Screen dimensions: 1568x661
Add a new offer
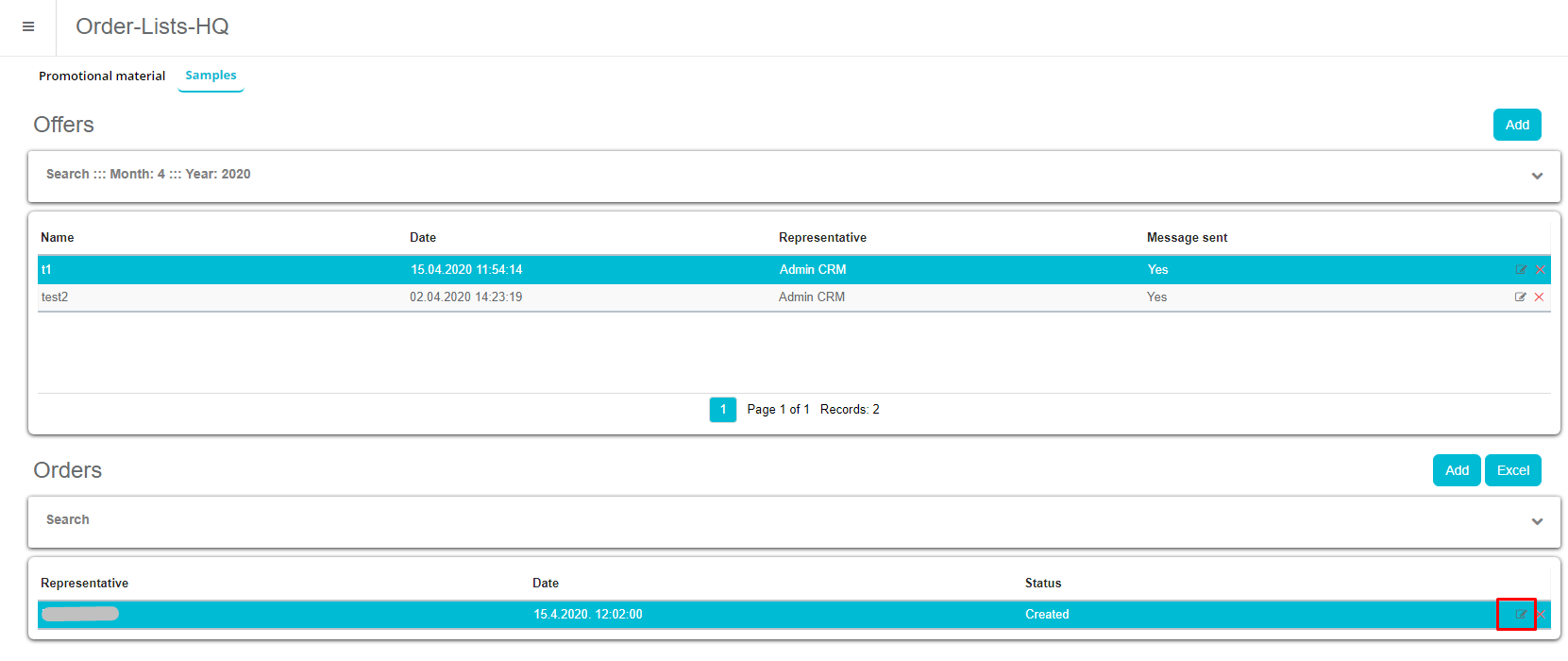click(1516, 125)
